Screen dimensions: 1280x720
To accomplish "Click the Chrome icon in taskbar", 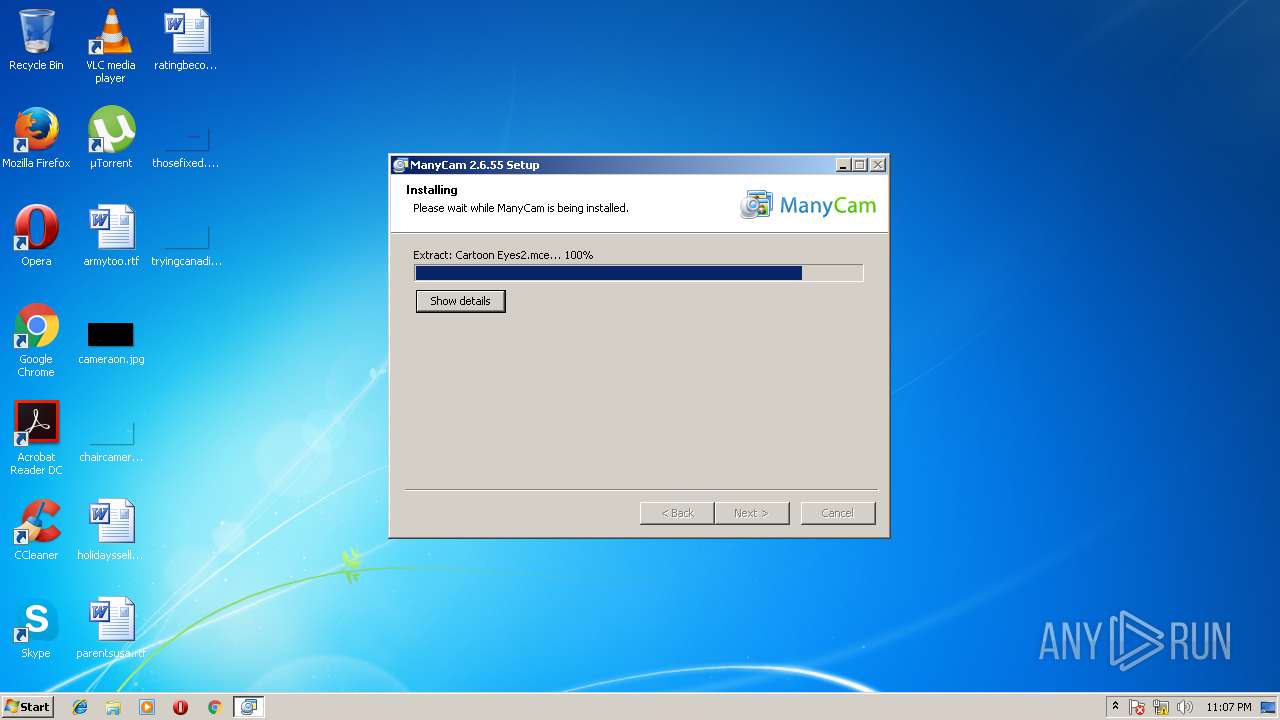I will point(214,707).
